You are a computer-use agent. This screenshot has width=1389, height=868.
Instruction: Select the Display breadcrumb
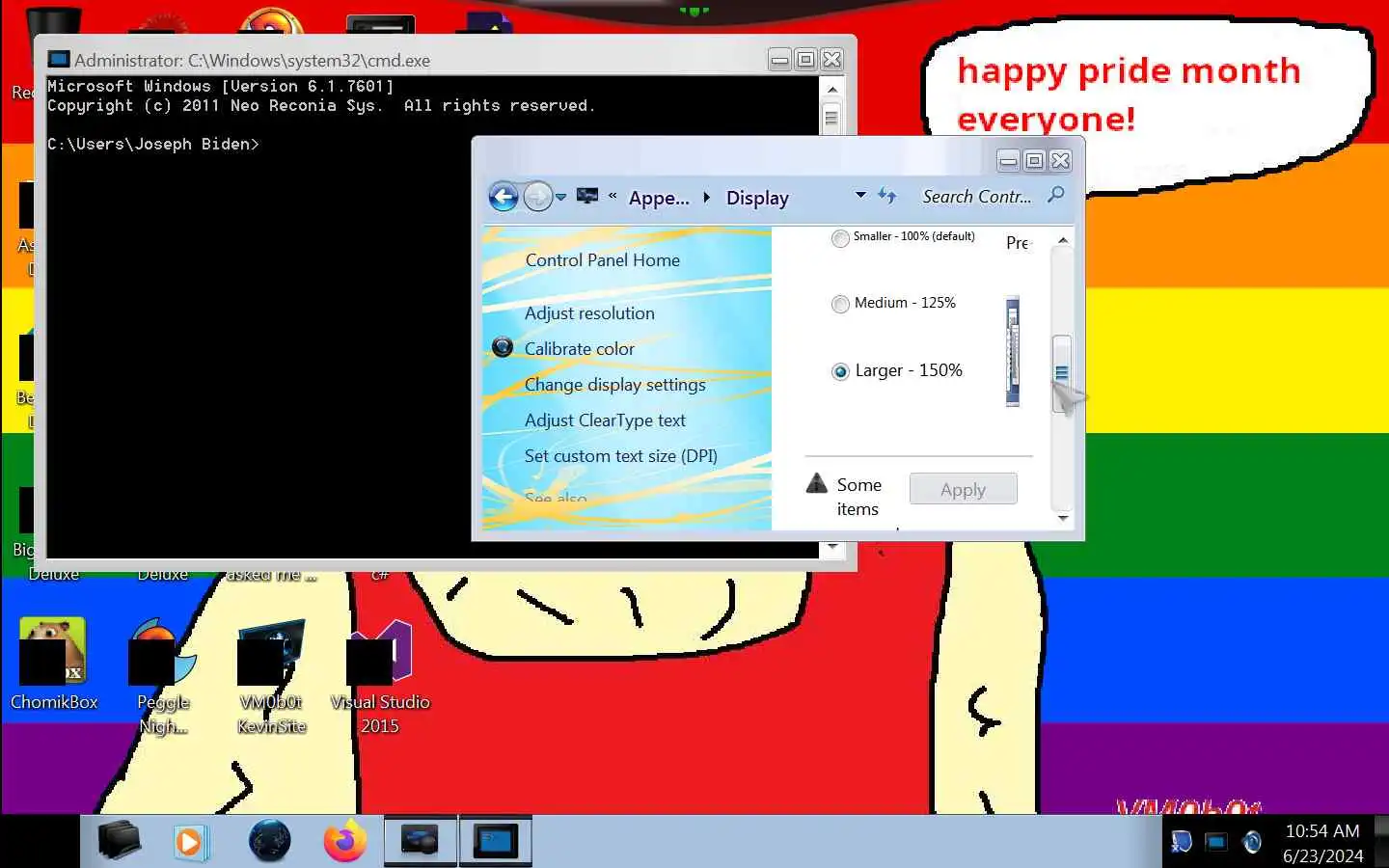tap(757, 198)
